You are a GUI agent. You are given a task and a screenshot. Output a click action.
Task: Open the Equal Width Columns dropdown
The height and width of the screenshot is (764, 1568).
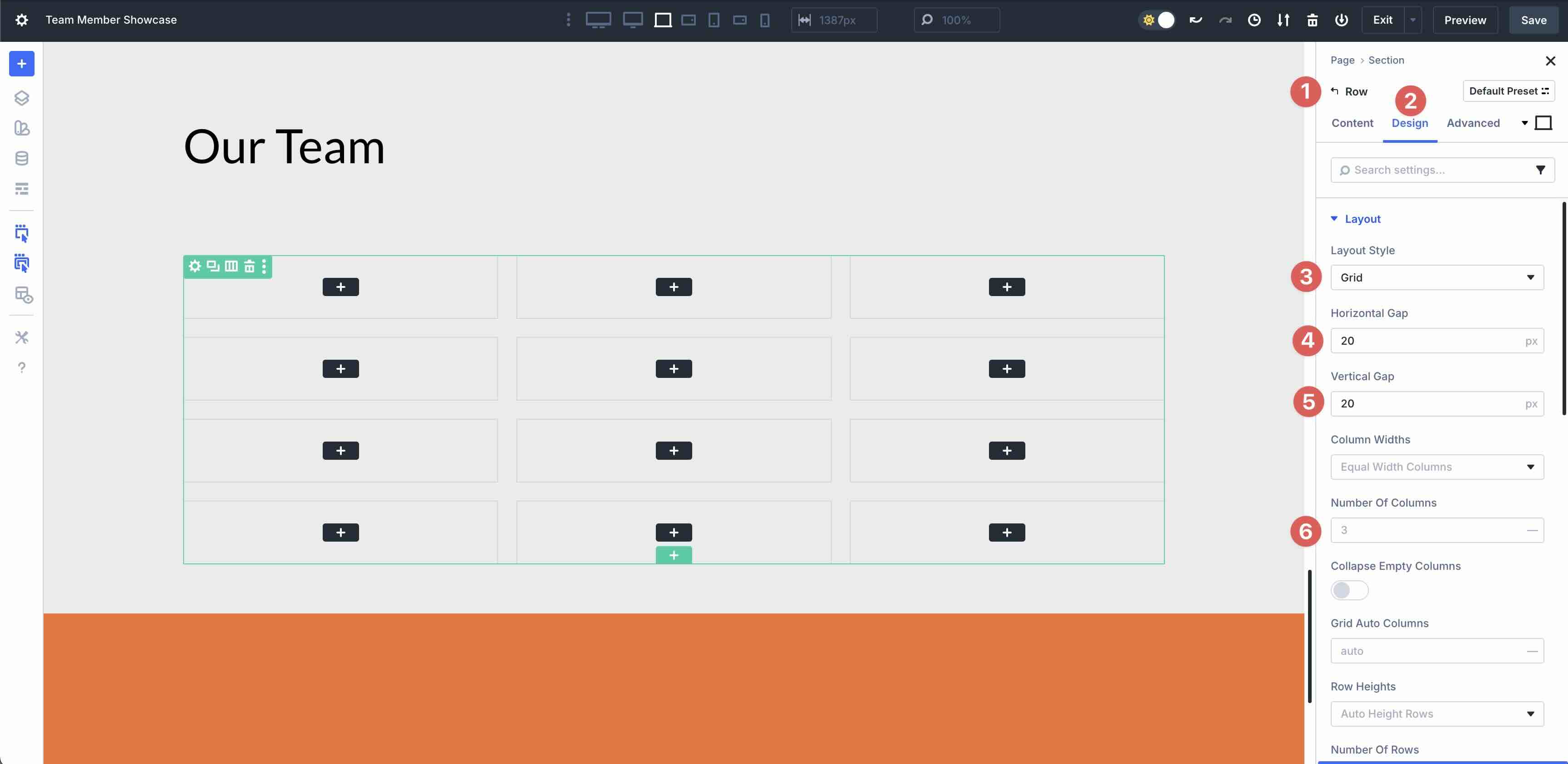[1437, 467]
